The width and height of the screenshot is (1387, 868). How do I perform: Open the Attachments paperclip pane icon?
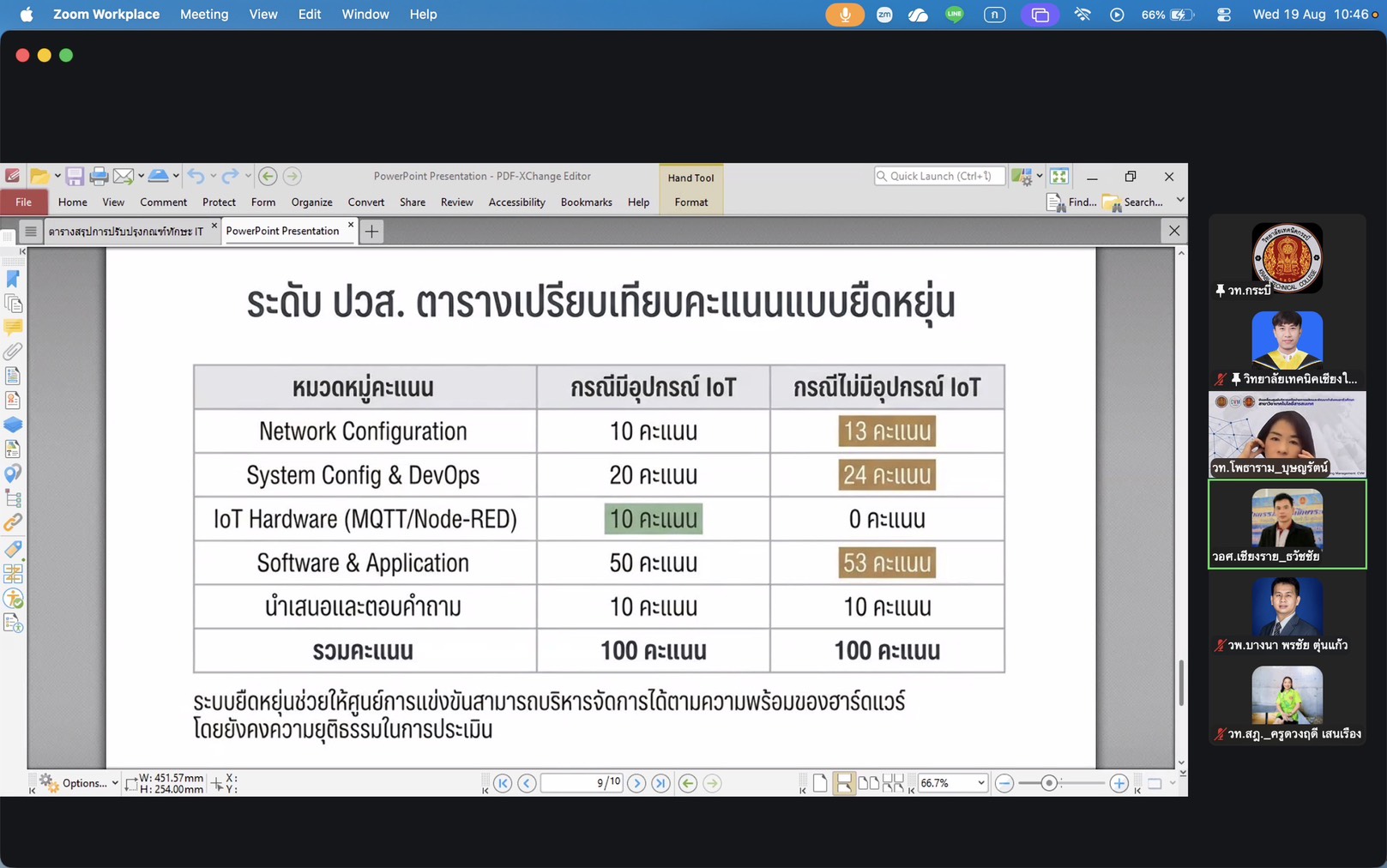(13, 352)
